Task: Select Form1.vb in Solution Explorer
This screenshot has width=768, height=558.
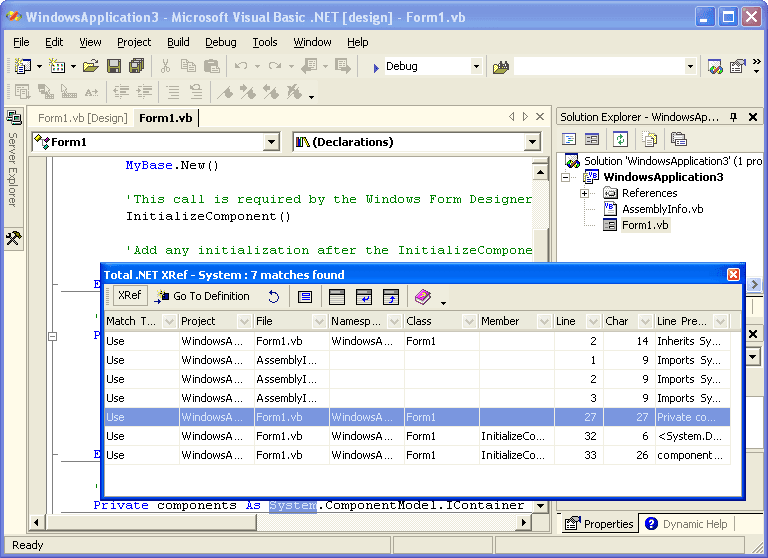Action: point(645,225)
